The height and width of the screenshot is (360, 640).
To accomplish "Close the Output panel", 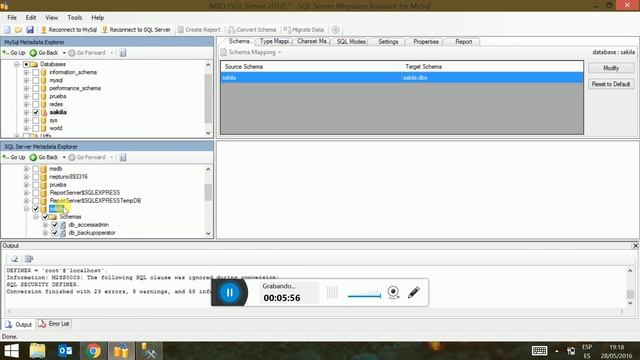I will [x=635, y=246].
